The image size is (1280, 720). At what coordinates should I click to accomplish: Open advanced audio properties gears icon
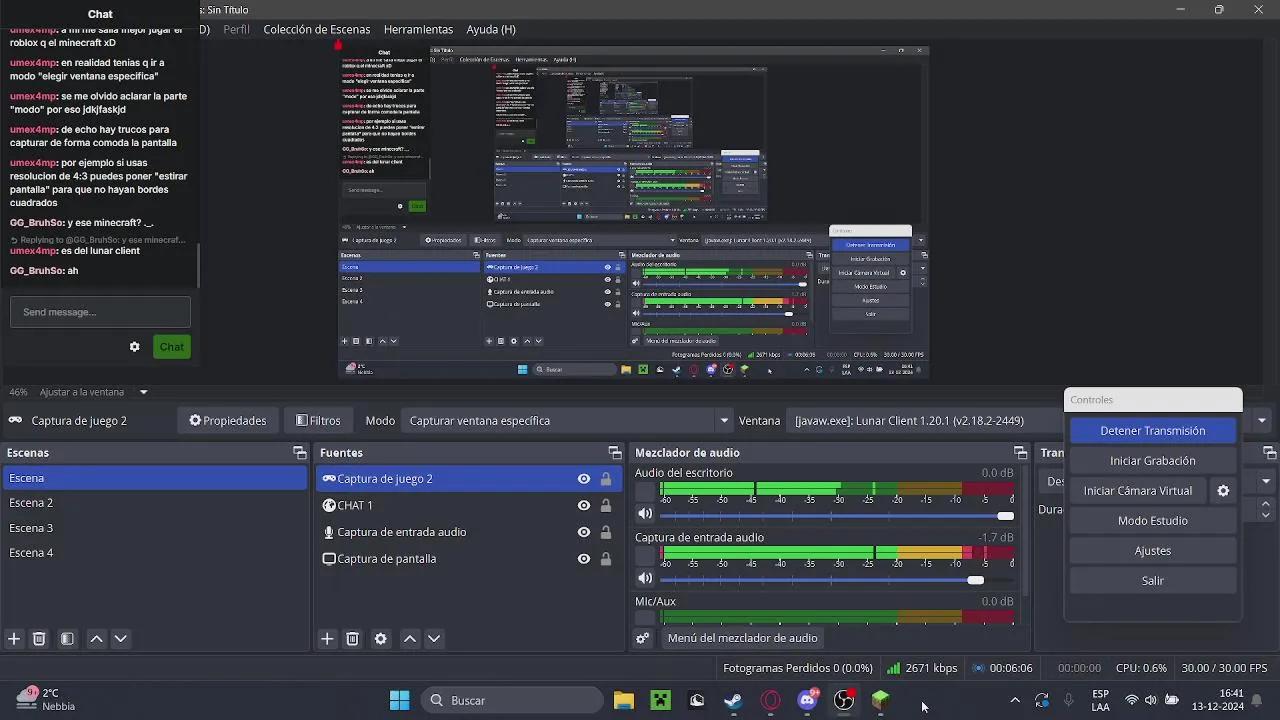pos(643,638)
